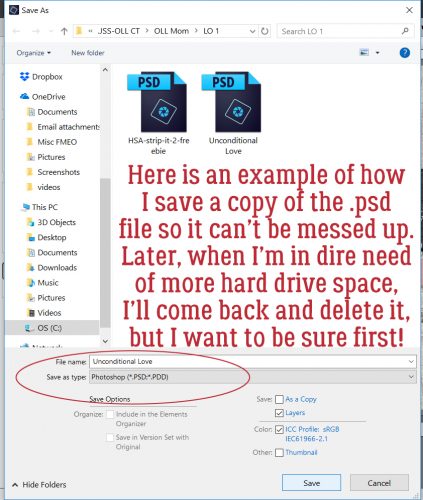This screenshot has width=423, height=500.
Task: Enable the Thumbnail checkbox
Action: click(x=279, y=453)
